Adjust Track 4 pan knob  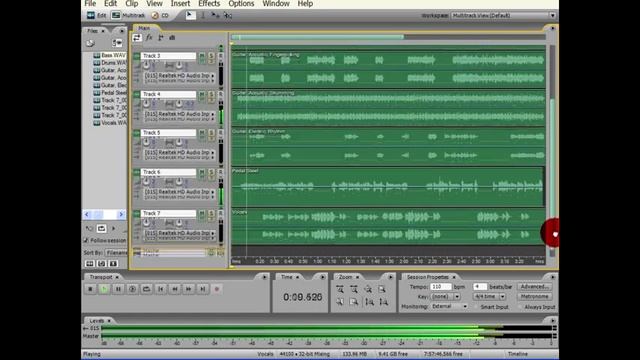pyautogui.click(x=179, y=104)
